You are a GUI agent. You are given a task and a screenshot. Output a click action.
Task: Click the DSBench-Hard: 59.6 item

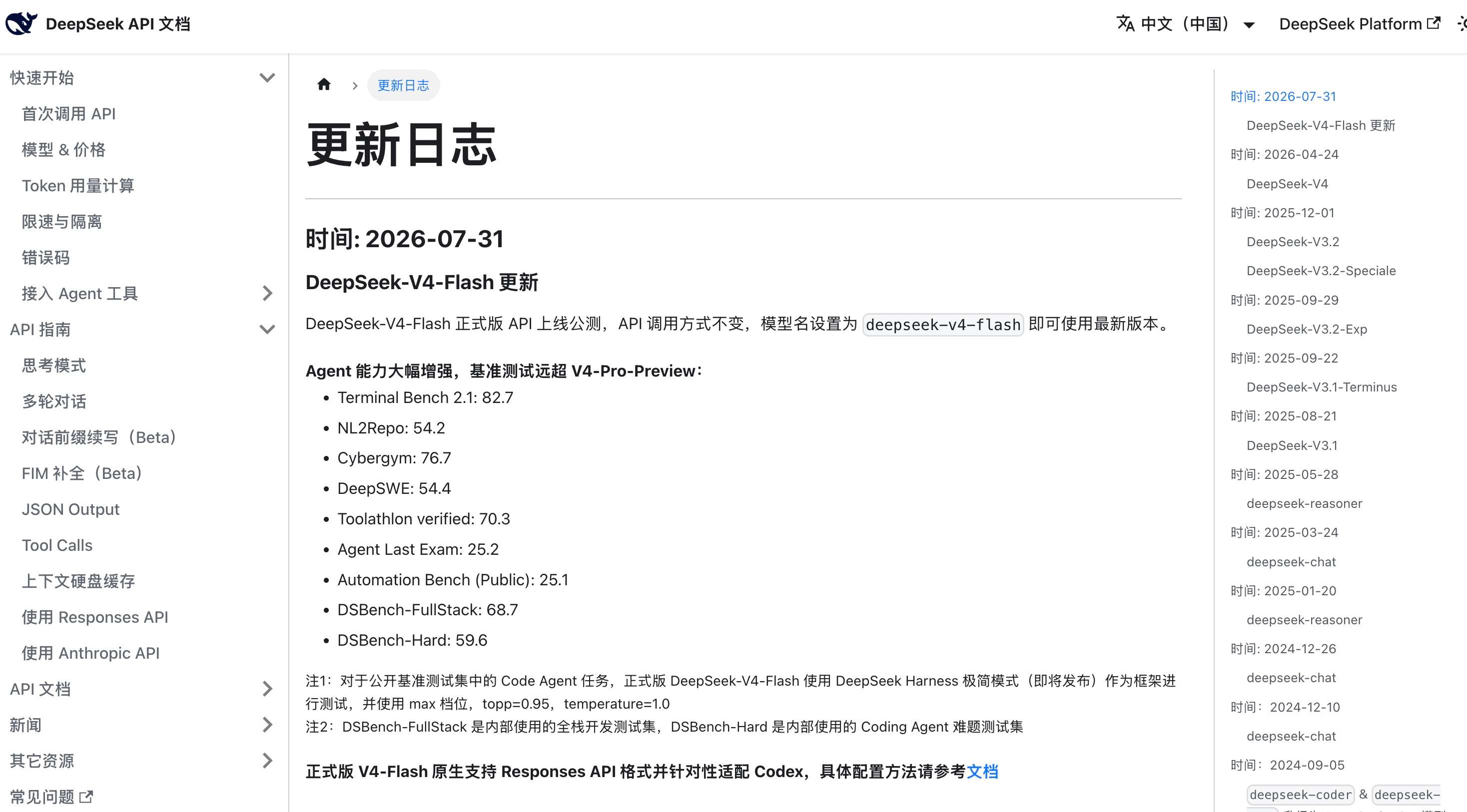click(x=412, y=641)
